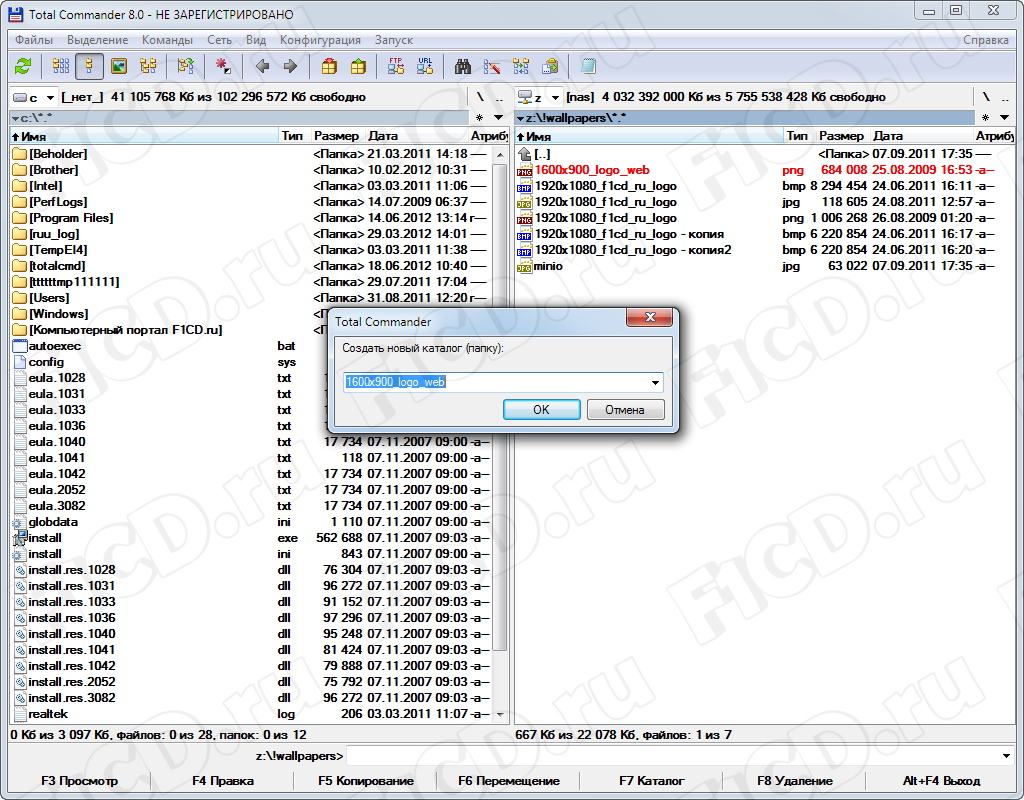Close the Total Commander new folder dialog
This screenshot has height=800, width=1024.
click(650, 317)
